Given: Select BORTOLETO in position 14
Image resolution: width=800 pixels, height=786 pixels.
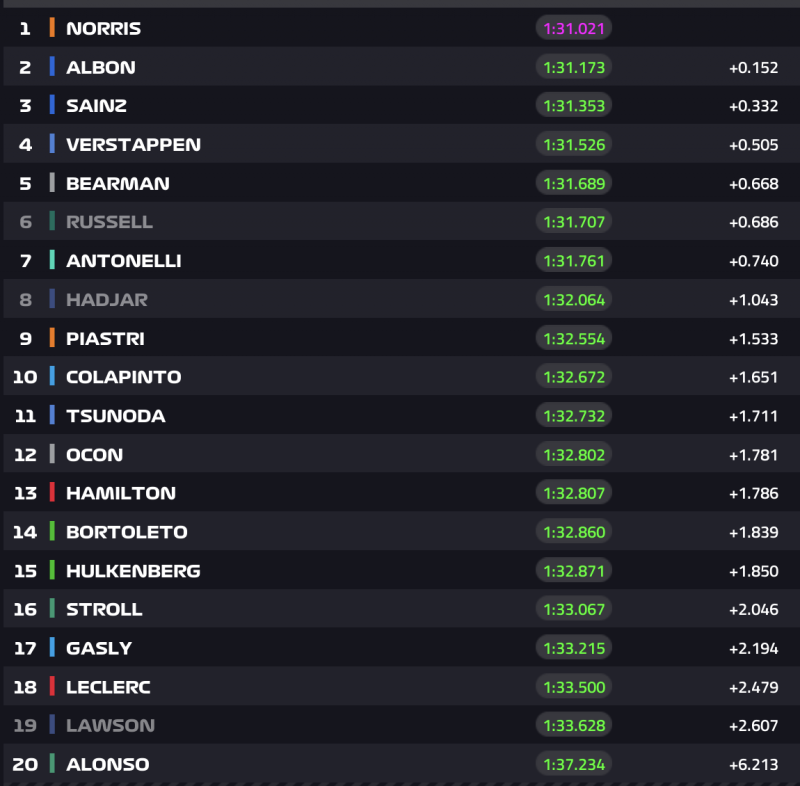Looking at the screenshot, I should click(126, 532).
